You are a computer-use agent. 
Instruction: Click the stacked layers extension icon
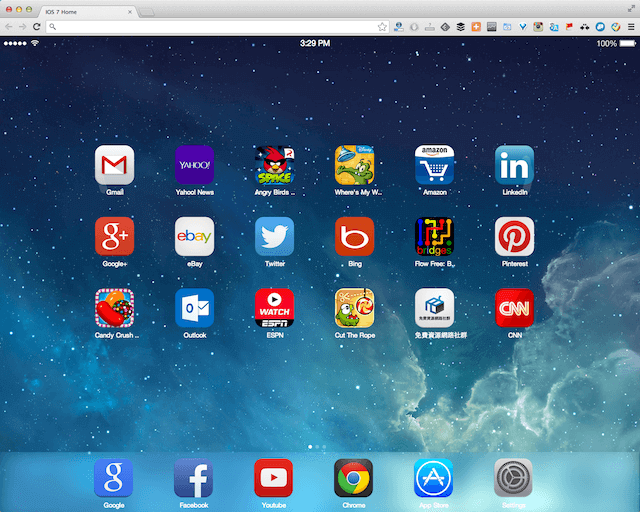coord(460,27)
